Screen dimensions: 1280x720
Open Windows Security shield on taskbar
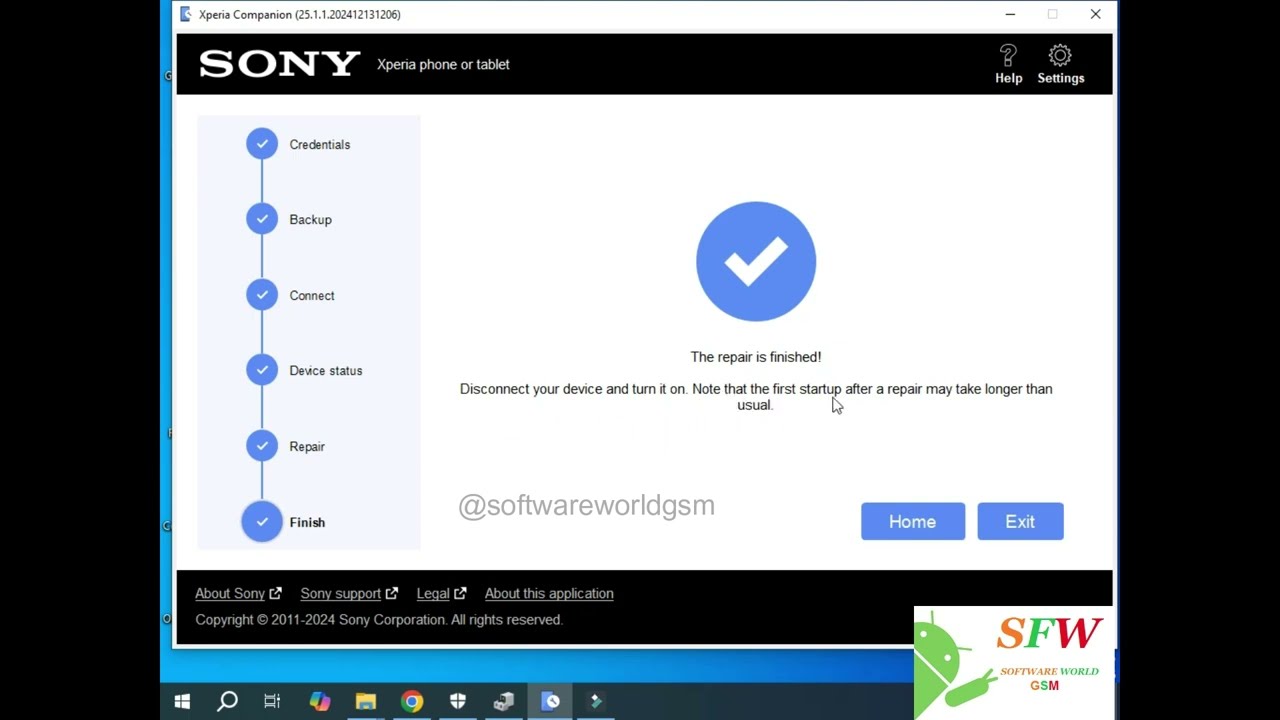pos(458,701)
